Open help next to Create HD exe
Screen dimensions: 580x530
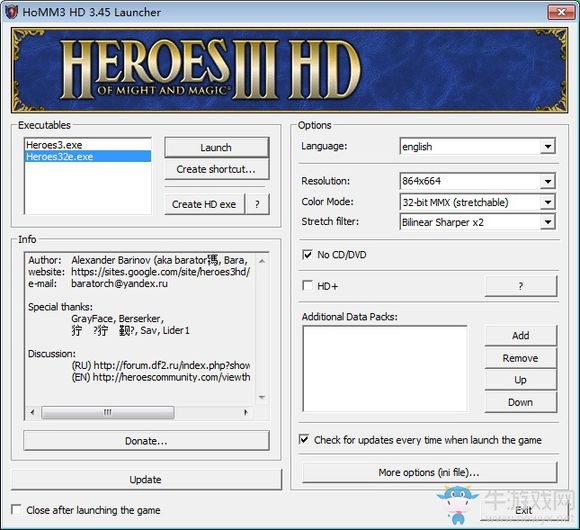(x=257, y=204)
